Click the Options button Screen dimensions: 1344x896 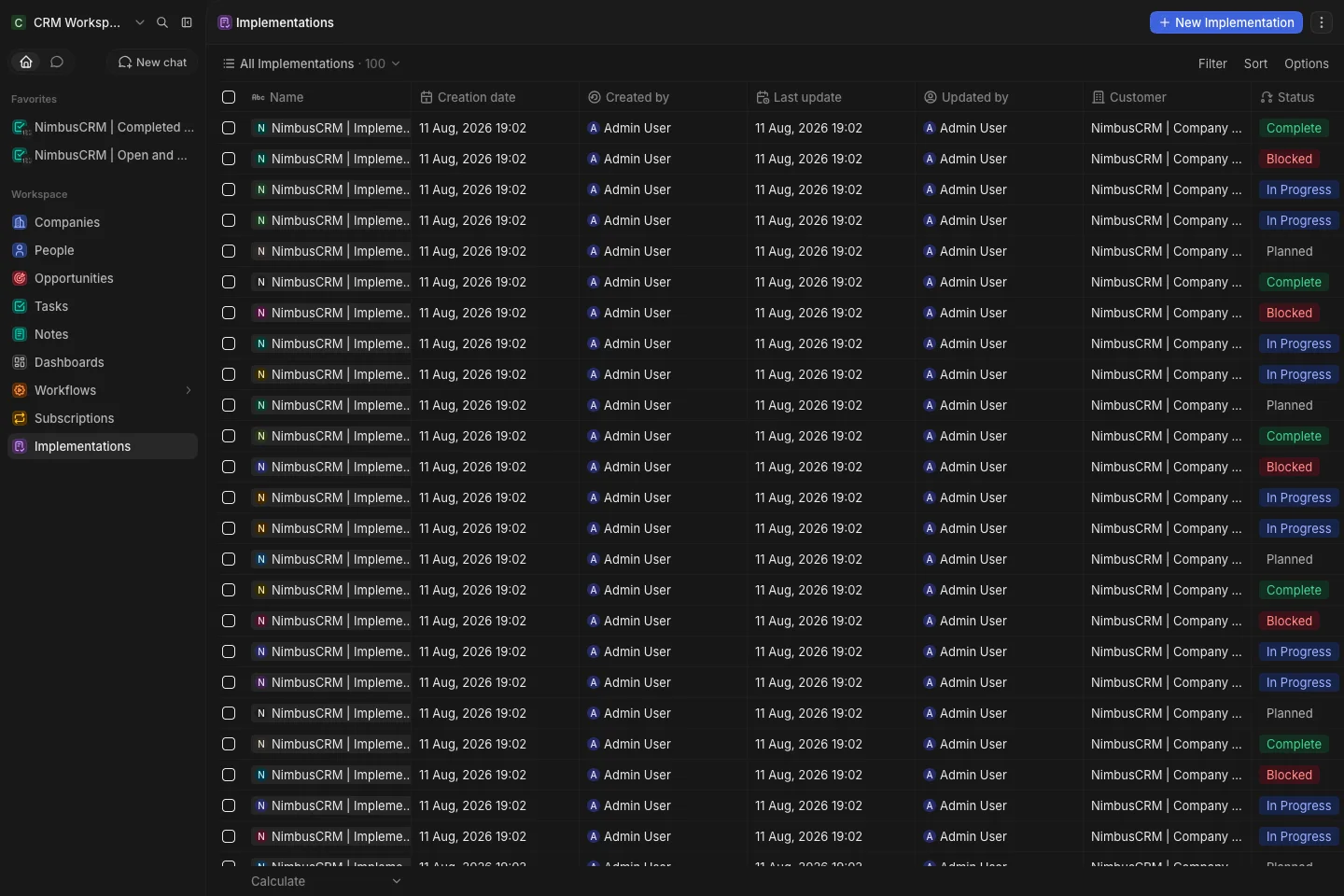[1306, 63]
